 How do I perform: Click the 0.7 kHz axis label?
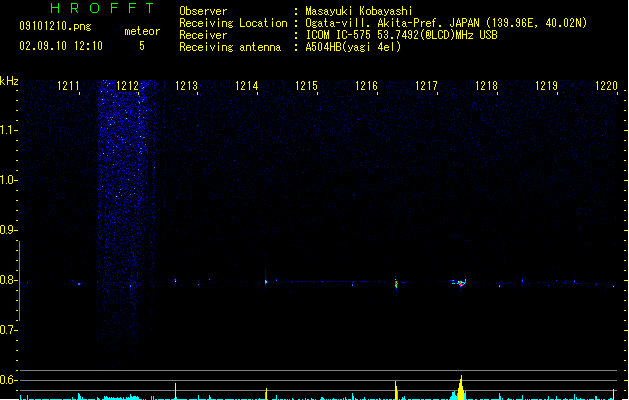coord(8,330)
